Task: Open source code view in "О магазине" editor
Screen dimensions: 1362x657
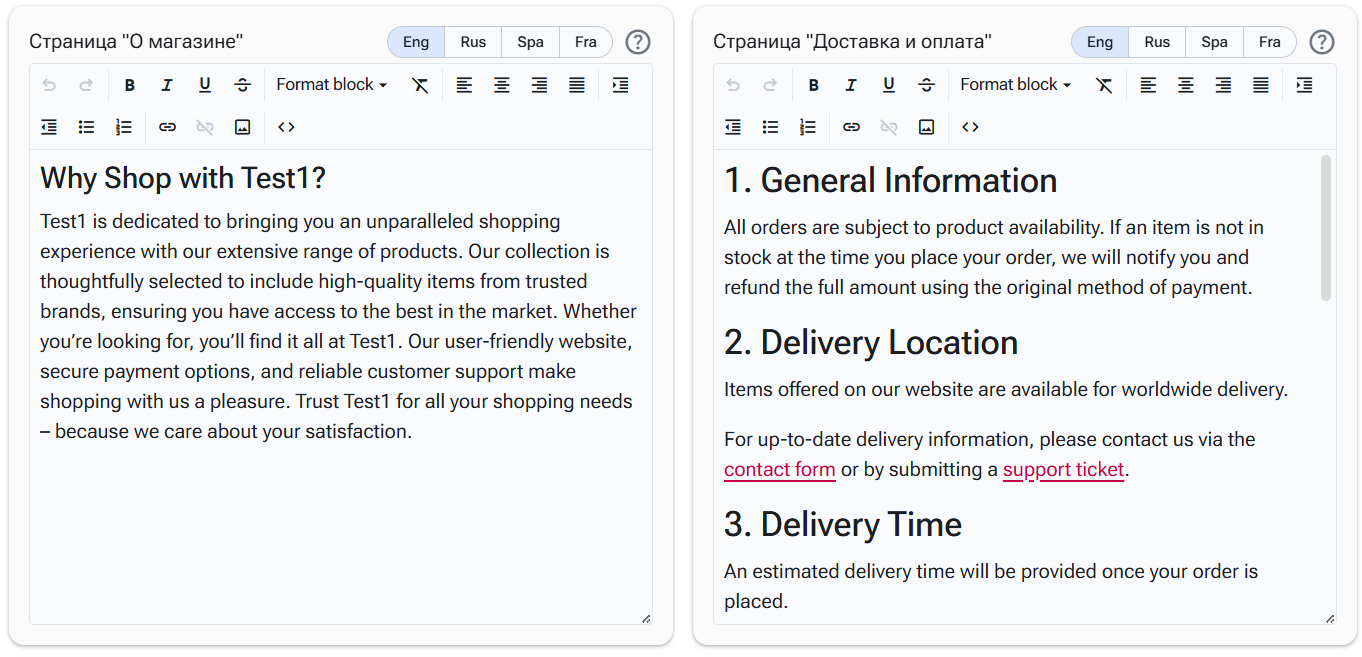Action: click(286, 127)
